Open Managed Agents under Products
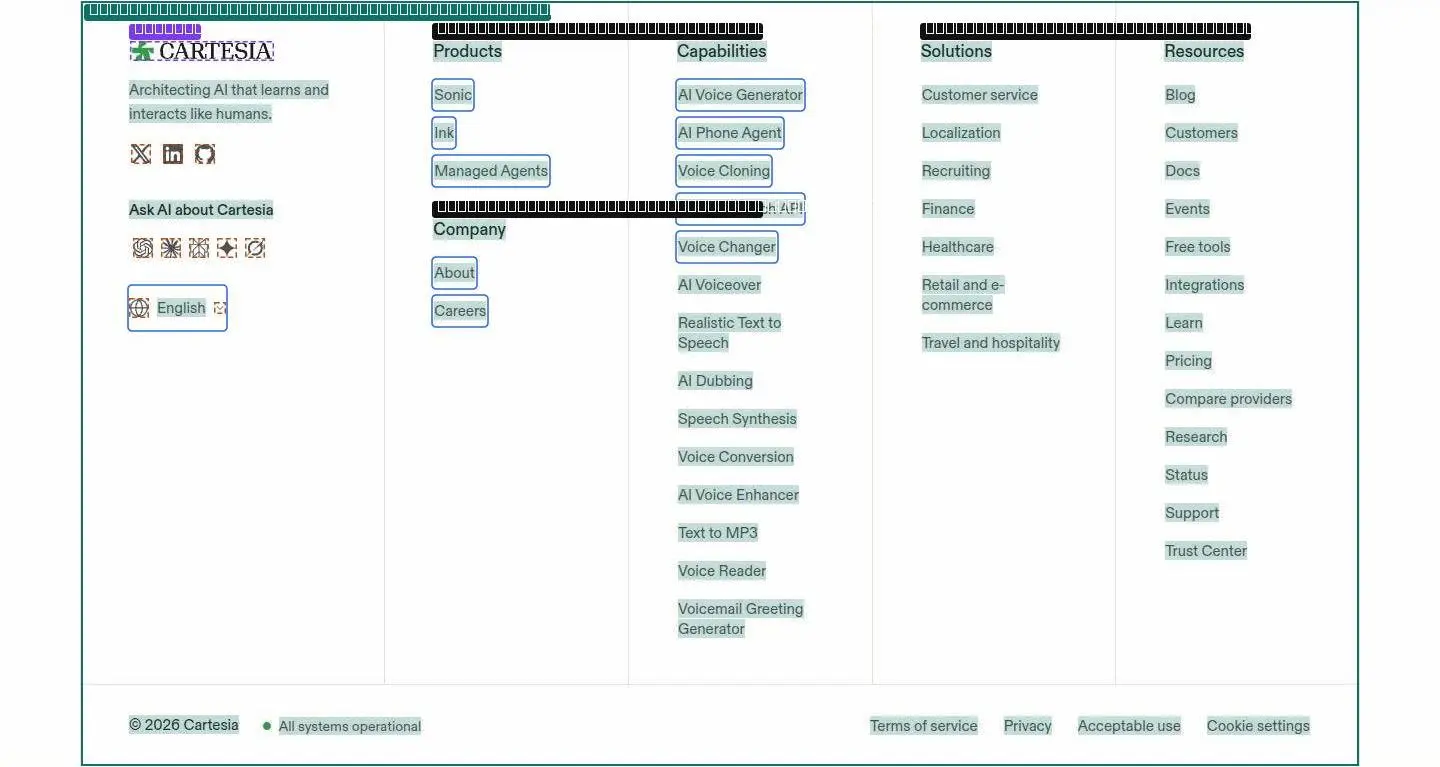Viewport: 1440px width, 767px height. tap(491, 171)
